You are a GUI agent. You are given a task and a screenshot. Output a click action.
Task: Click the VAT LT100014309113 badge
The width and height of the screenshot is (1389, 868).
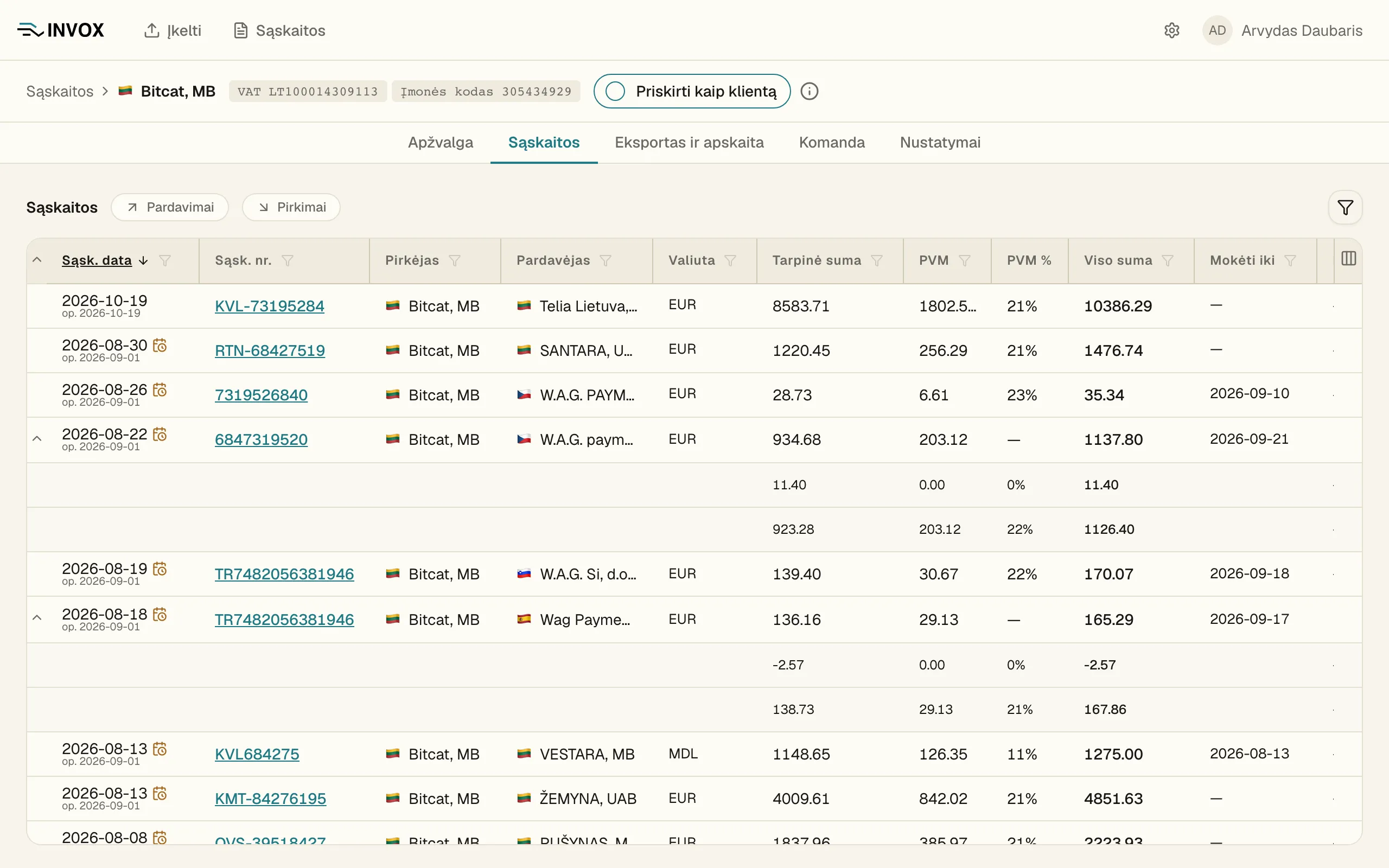pyautogui.click(x=308, y=91)
